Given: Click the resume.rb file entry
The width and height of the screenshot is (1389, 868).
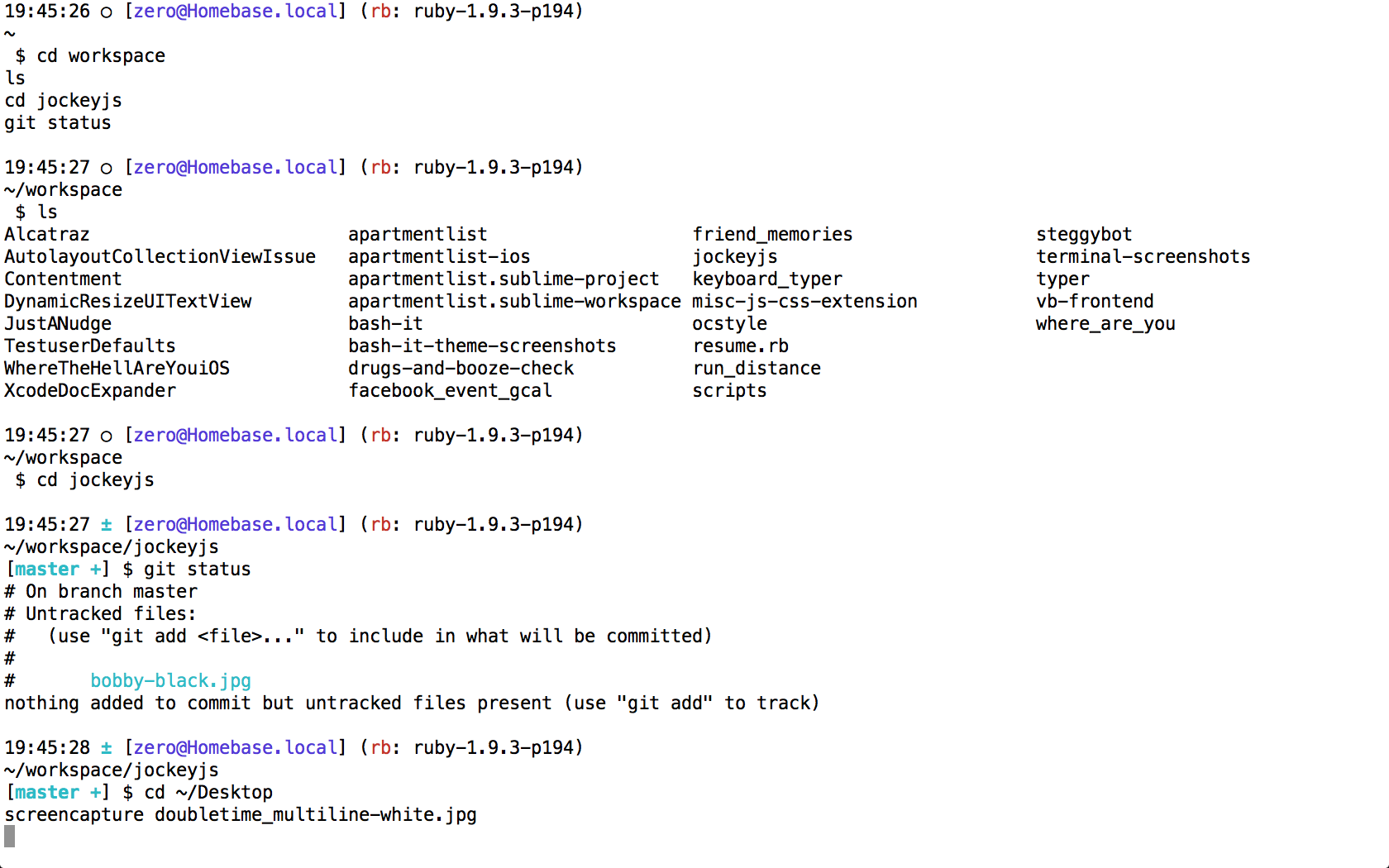Looking at the screenshot, I should tap(740, 346).
